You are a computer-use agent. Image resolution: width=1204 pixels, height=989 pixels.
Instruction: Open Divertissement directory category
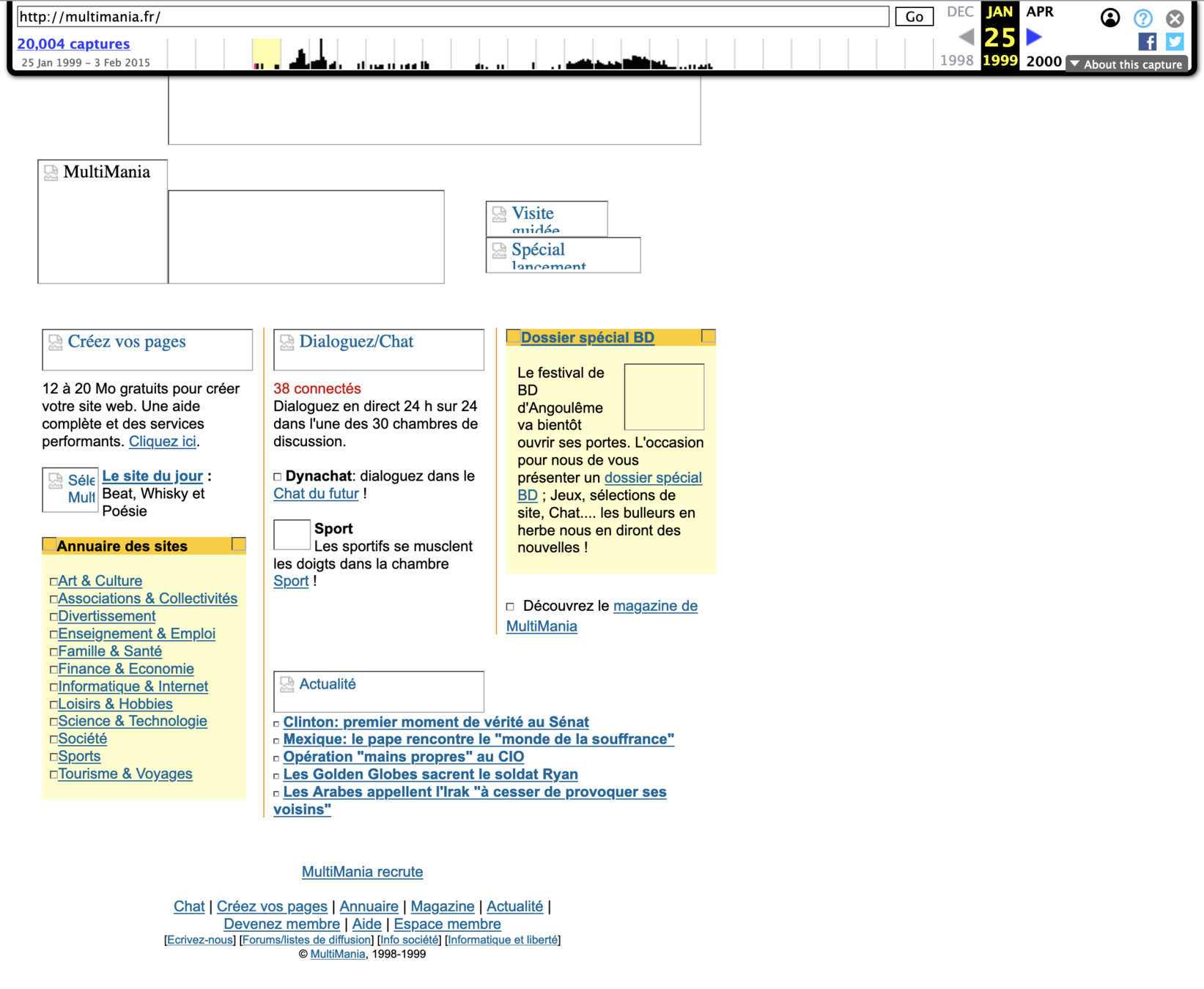point(107,616)
